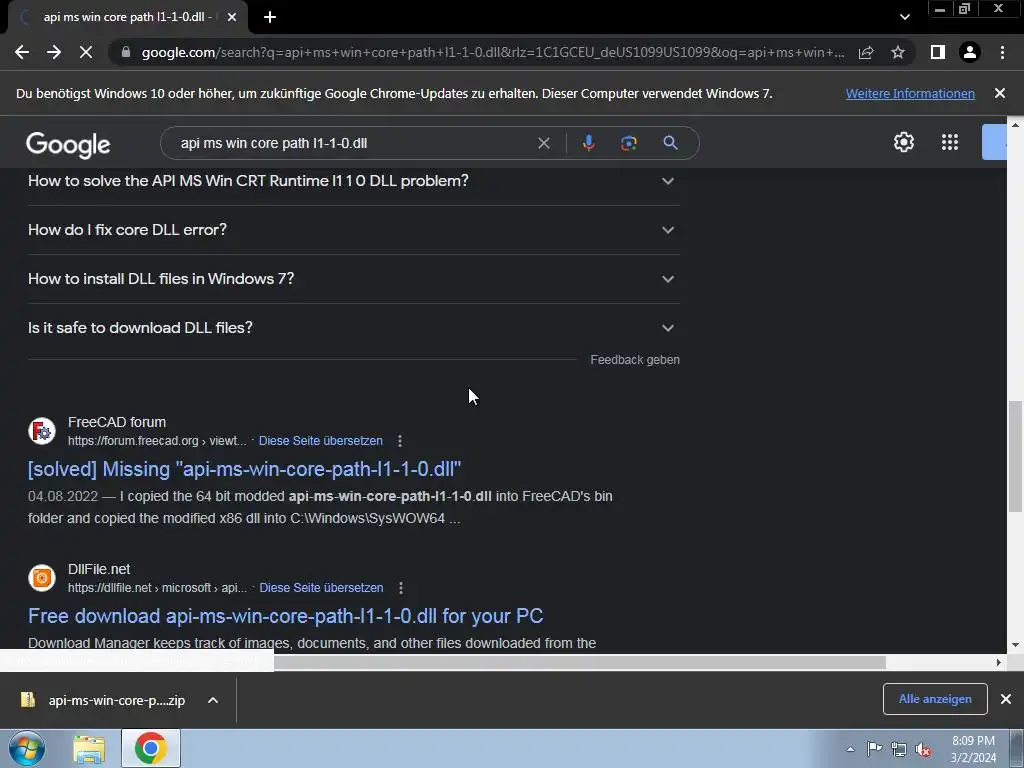1024x768 pixels.
Task: Dismiss the Windows 10 update notice
Action: pos(999,93)
